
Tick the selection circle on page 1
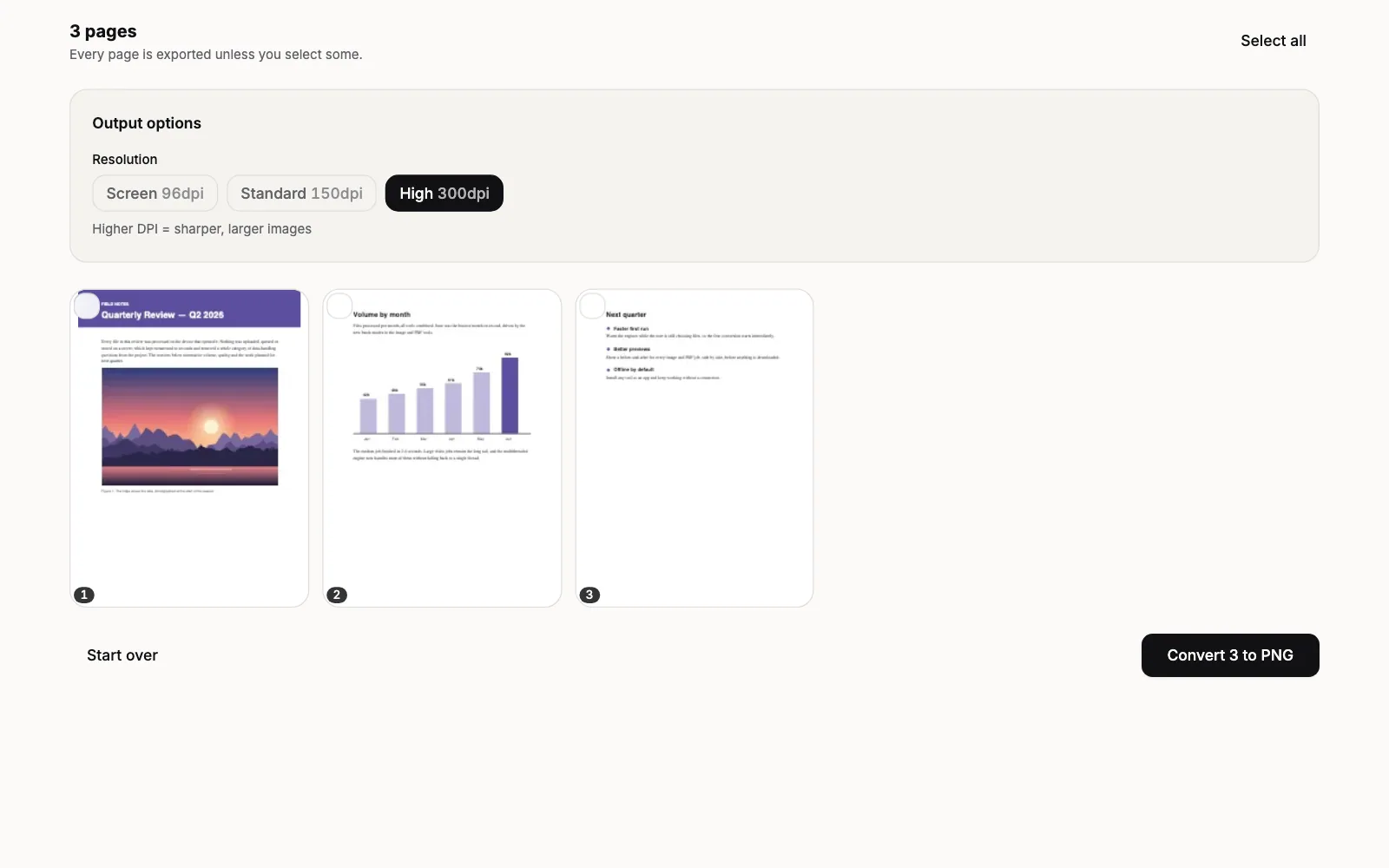coord(87,306)
